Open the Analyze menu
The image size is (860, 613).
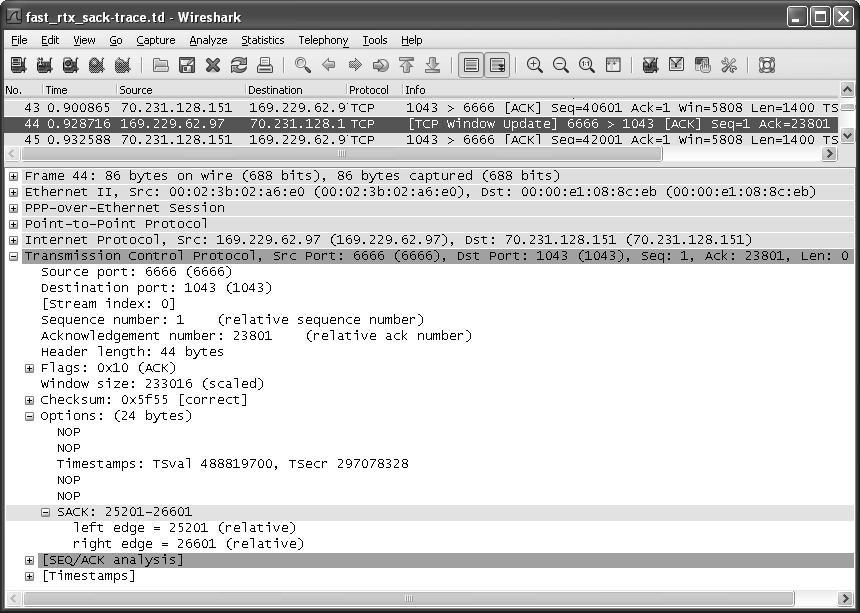coord(208,40)
